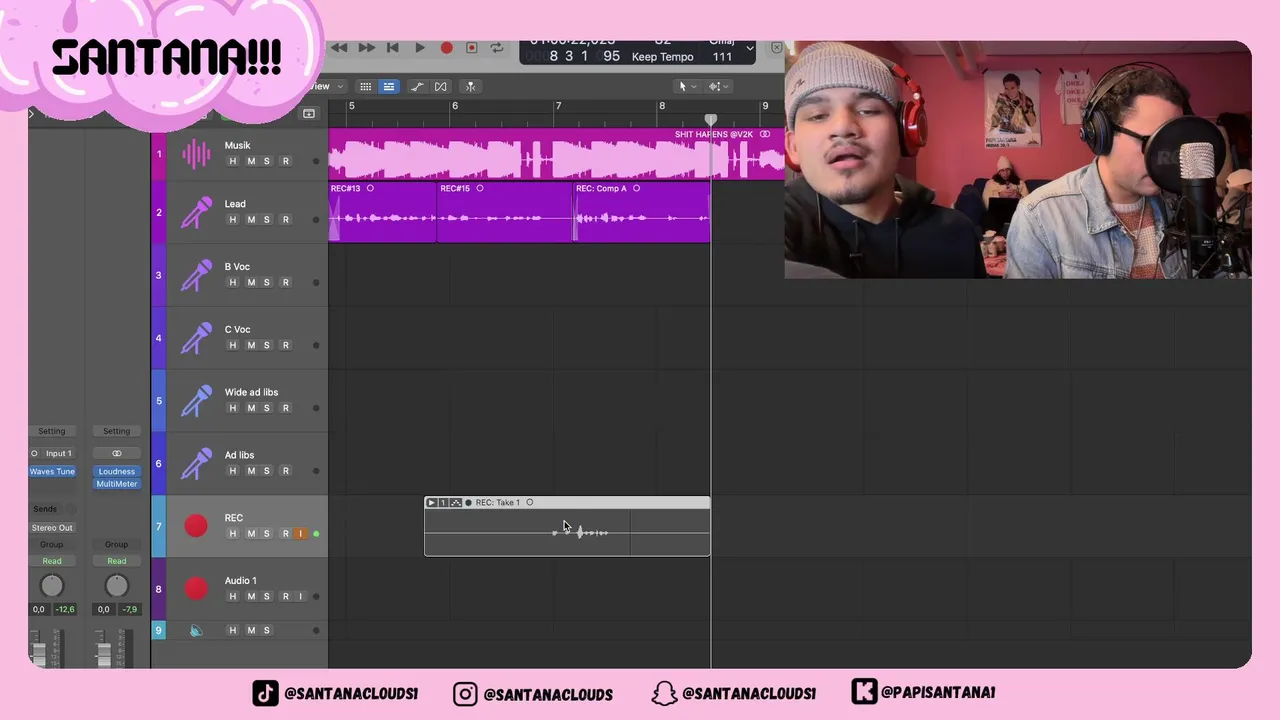This screenshot has width=1280, height=720.
Task: Open the take number menu on Take 1
Action: [443, 503]
